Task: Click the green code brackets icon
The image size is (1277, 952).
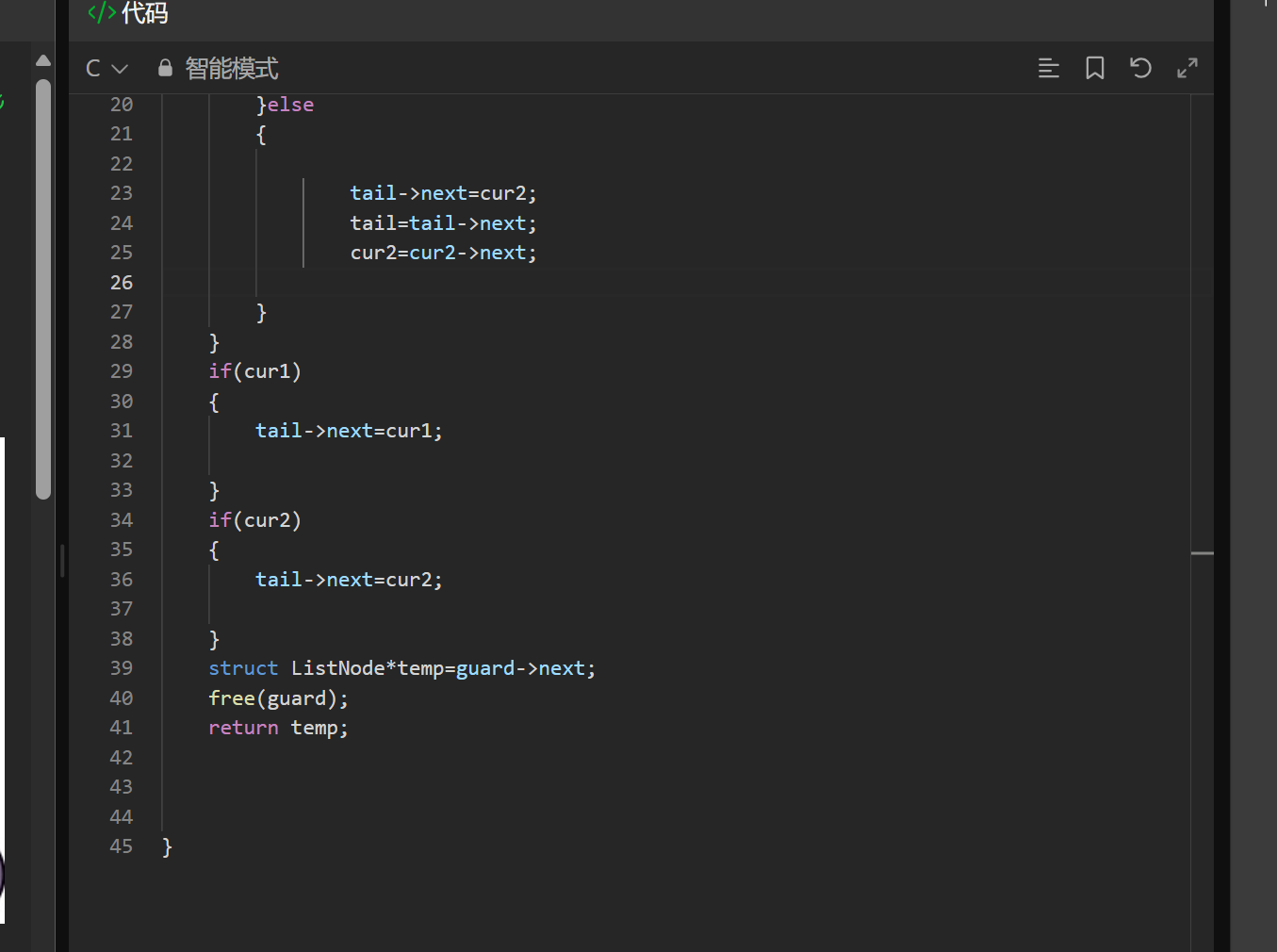Action: click(102, 12)
